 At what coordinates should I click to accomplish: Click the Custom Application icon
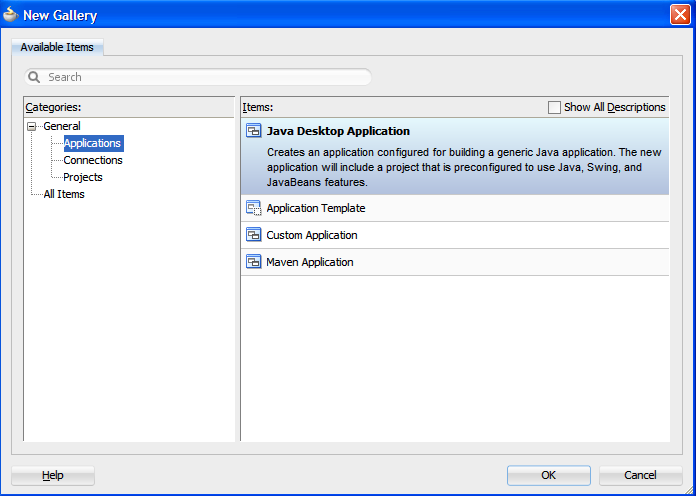254,235
